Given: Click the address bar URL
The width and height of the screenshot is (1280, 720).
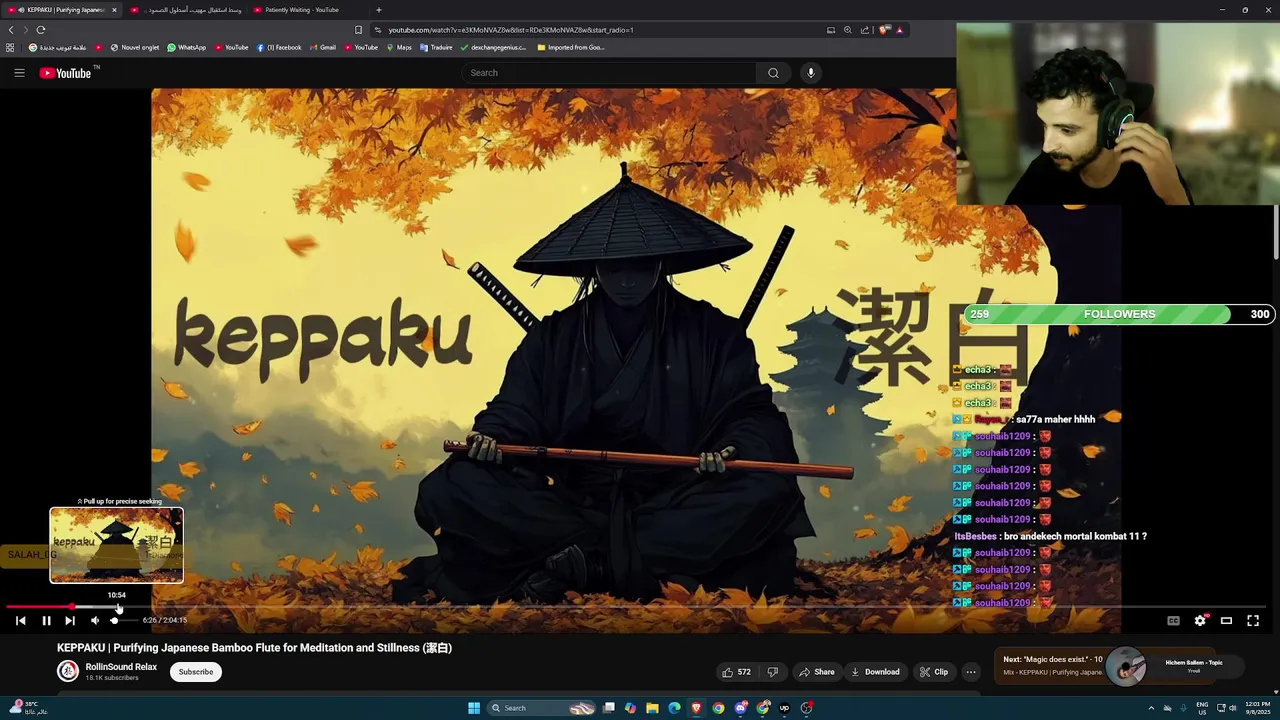Looking at the screenshot, I should (x=511, y=30).
